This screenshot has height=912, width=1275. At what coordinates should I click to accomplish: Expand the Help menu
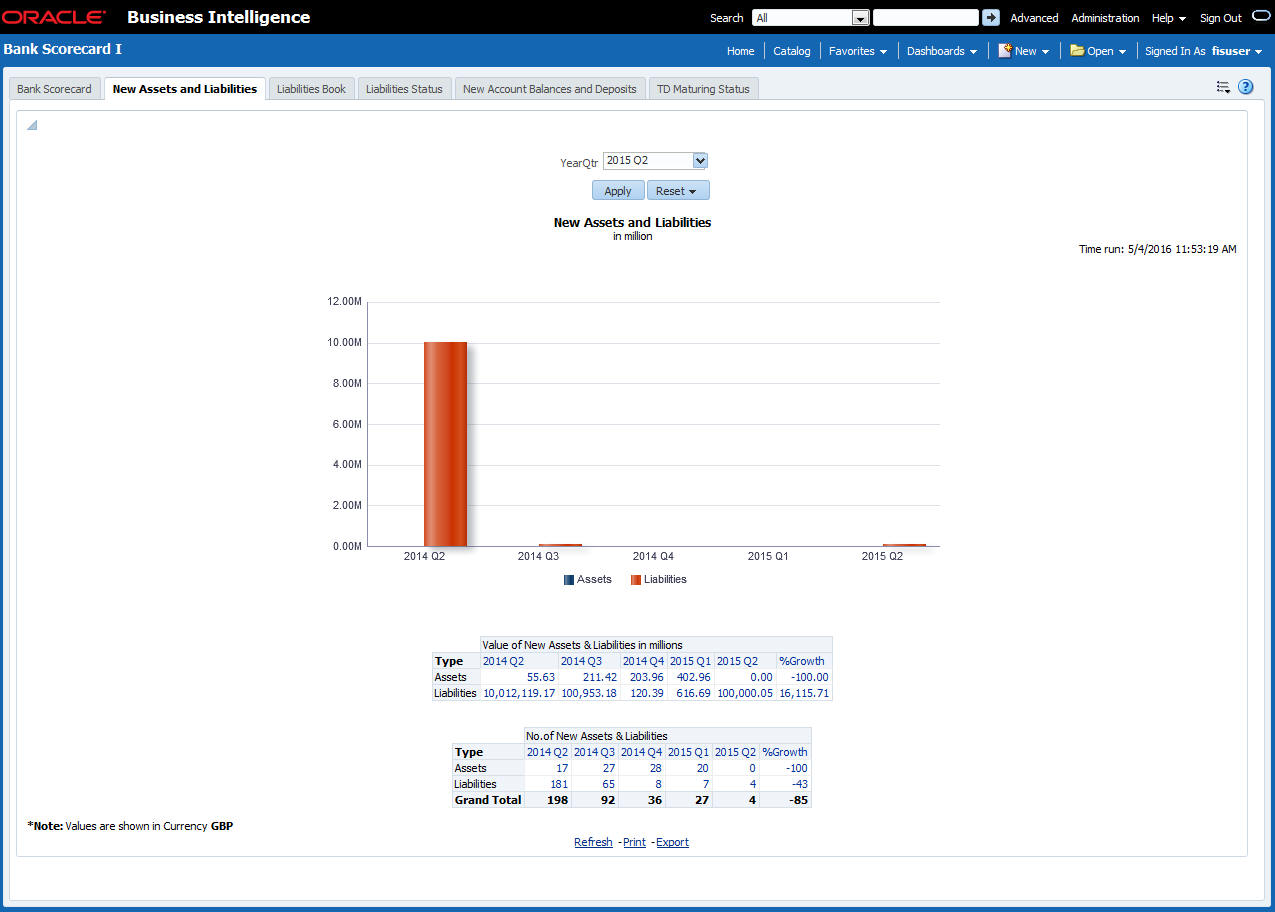click(1168, 18)
